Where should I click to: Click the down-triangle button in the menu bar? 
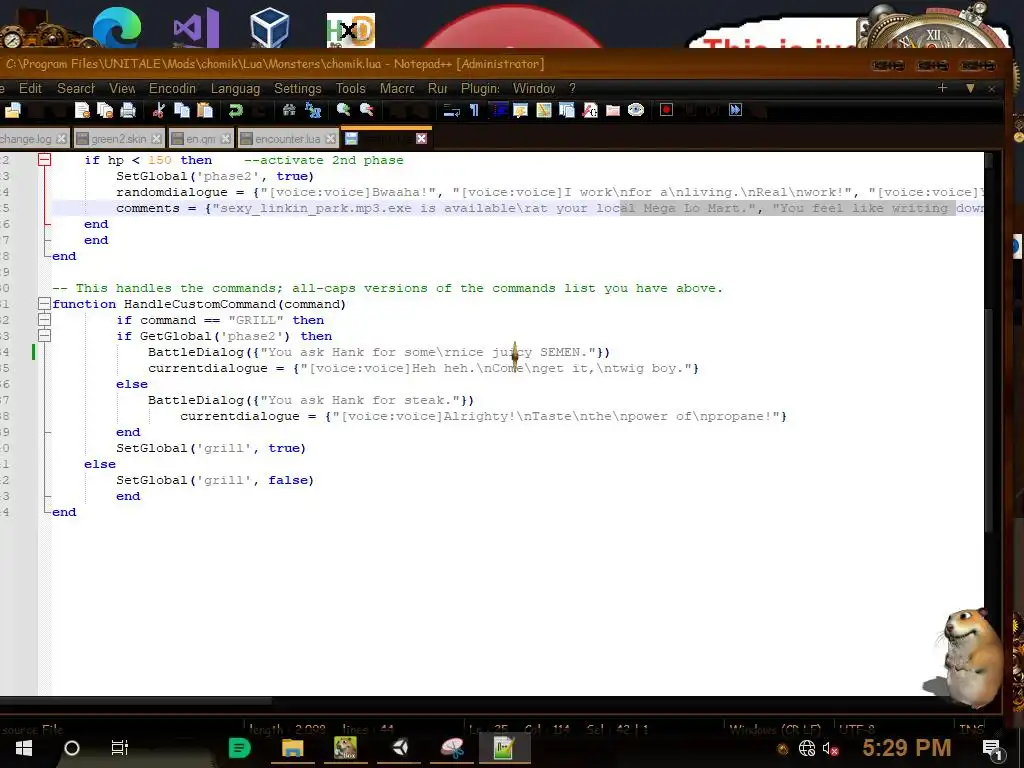pos(970,88)
